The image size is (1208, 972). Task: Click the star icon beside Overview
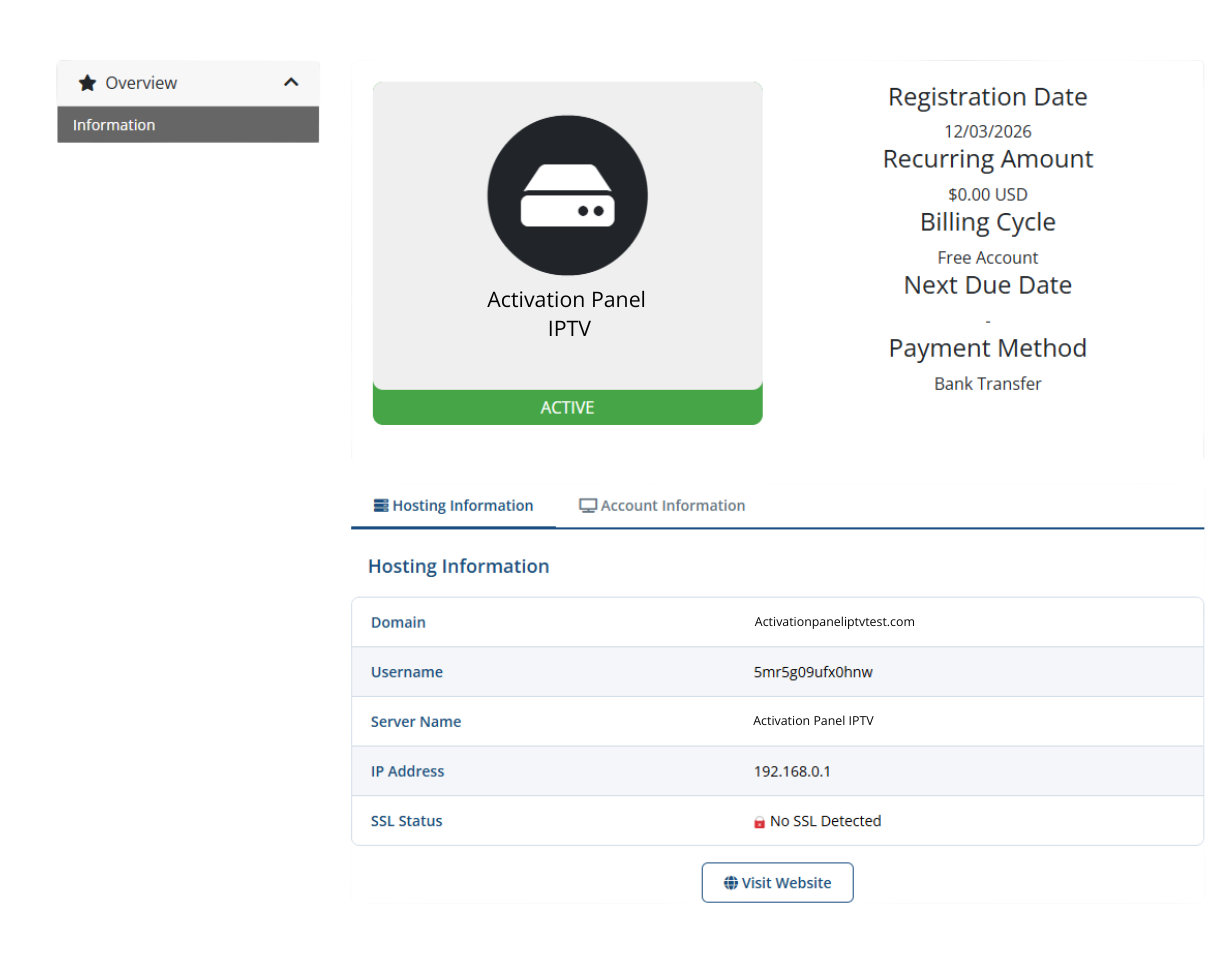pyautogui.click(x=88, y=83)
